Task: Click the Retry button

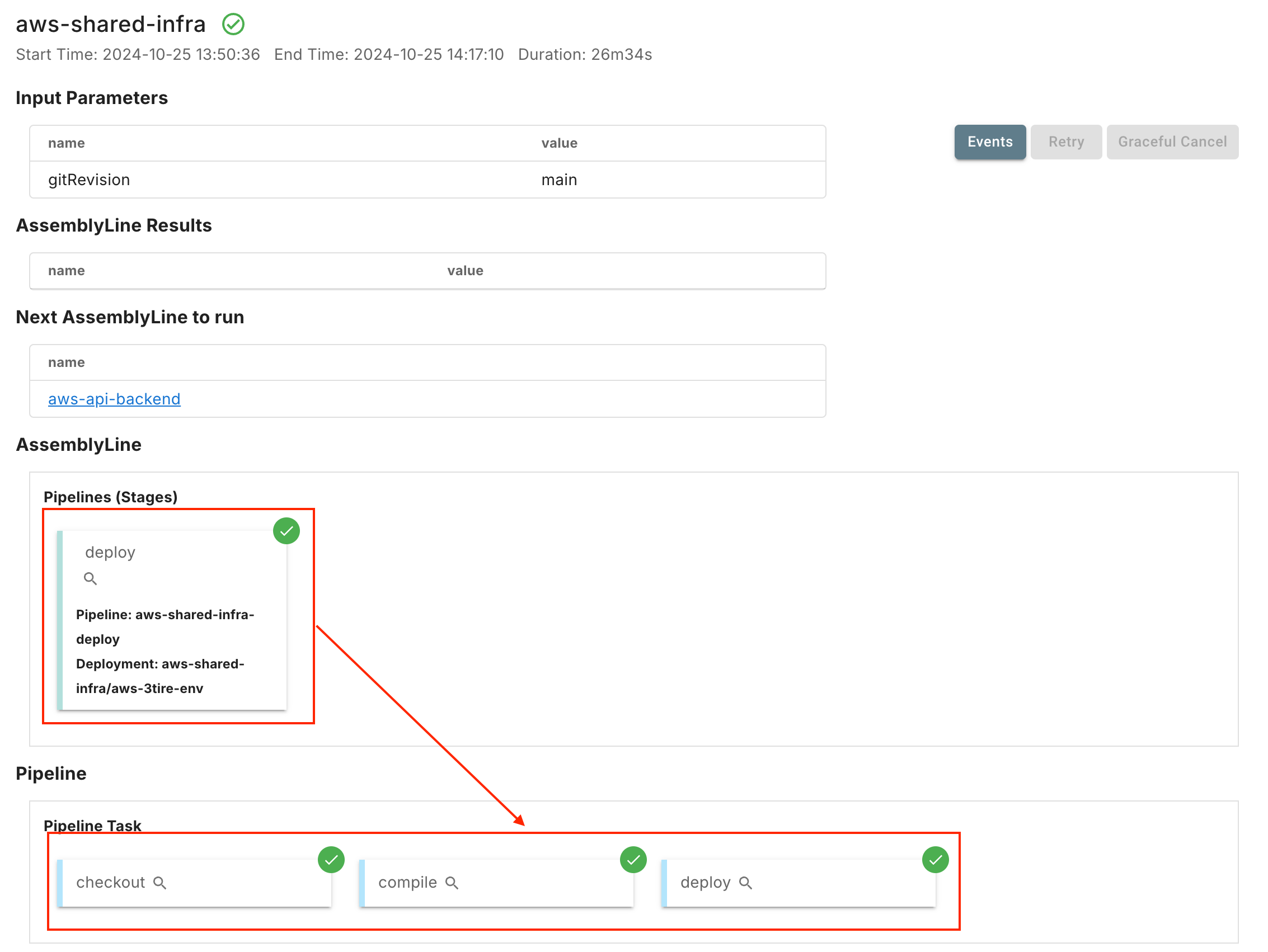Action: (x=1066, y=142)
